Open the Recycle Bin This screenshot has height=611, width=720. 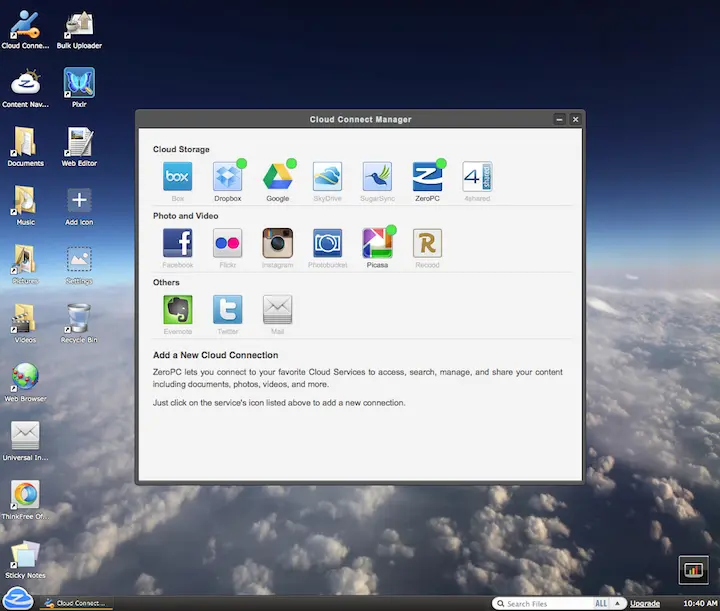79,323
